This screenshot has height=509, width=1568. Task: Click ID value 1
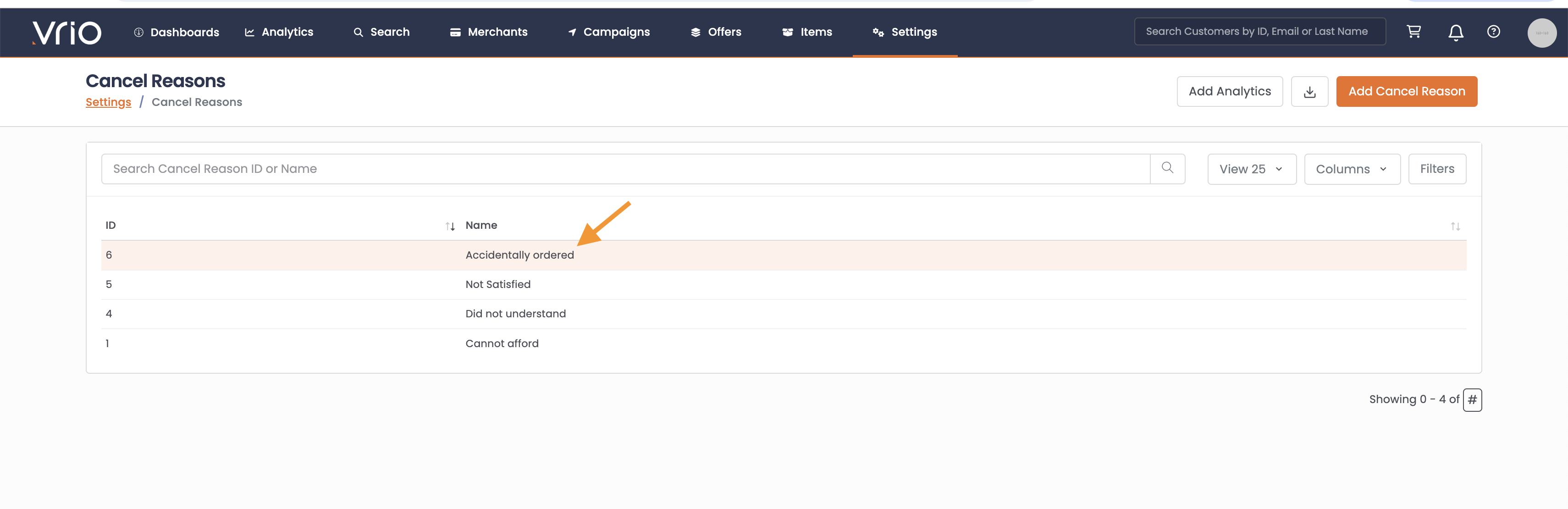coord(107,343)
